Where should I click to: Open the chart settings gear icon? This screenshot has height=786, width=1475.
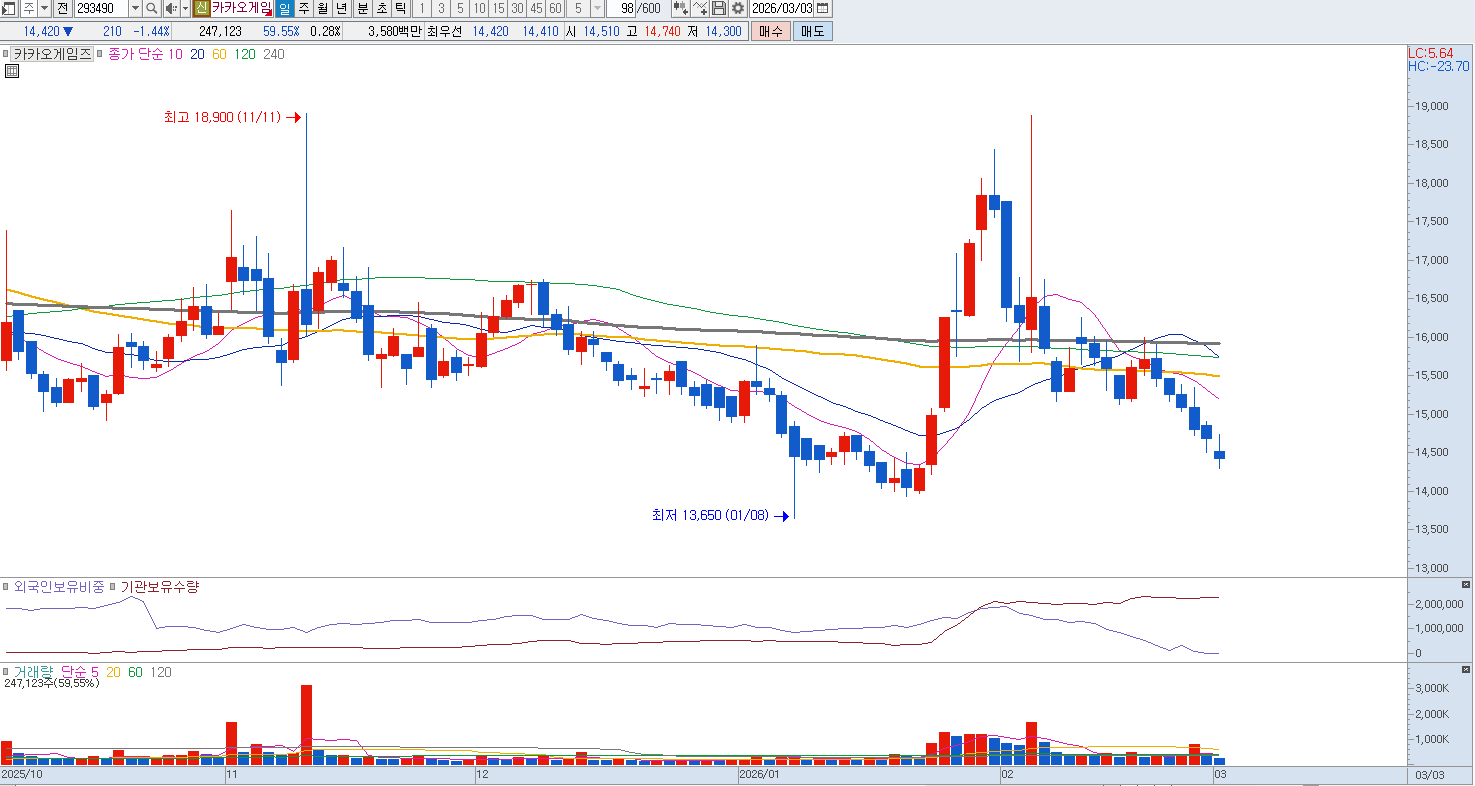pyautogui.click(x=738, y=8)
